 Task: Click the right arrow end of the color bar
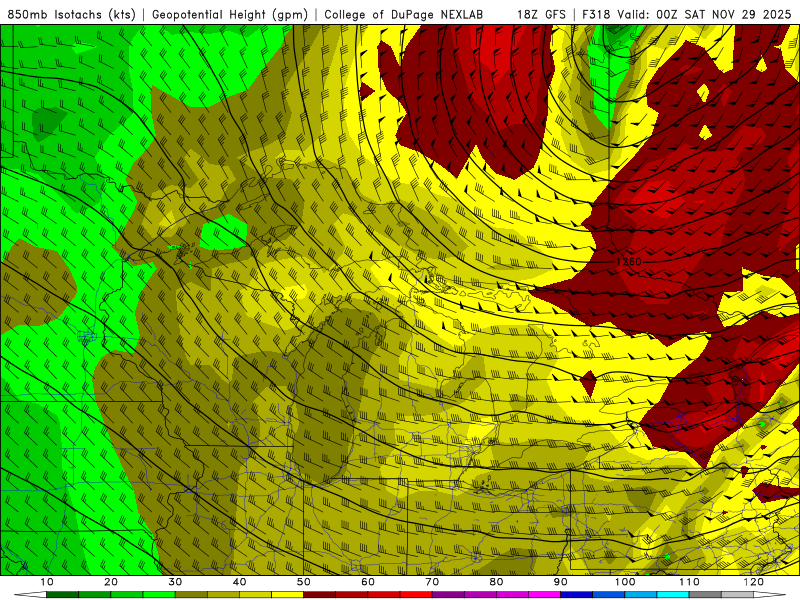(x=769, y=595)
